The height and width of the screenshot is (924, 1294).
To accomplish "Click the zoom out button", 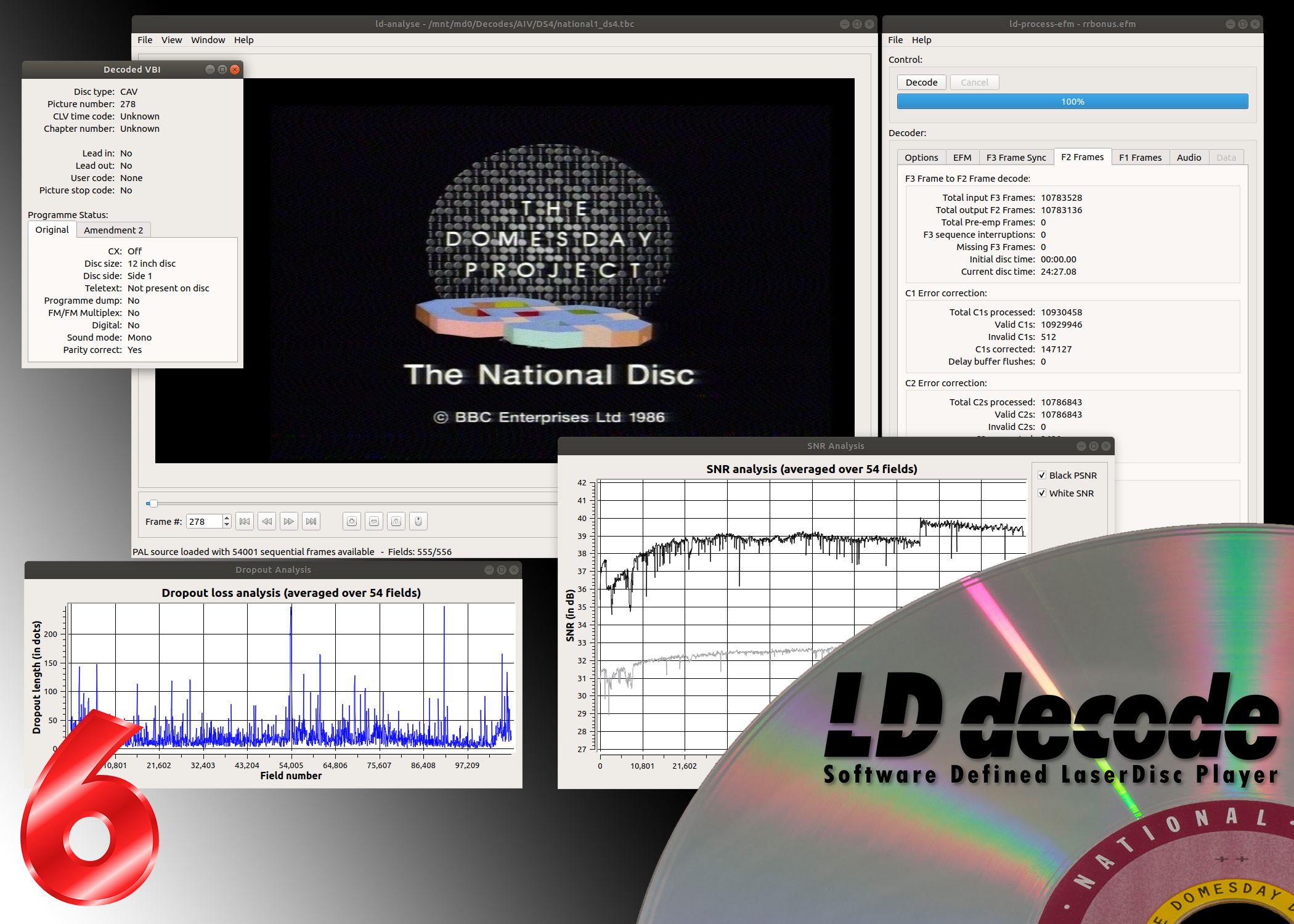I will tap(374, 521).
